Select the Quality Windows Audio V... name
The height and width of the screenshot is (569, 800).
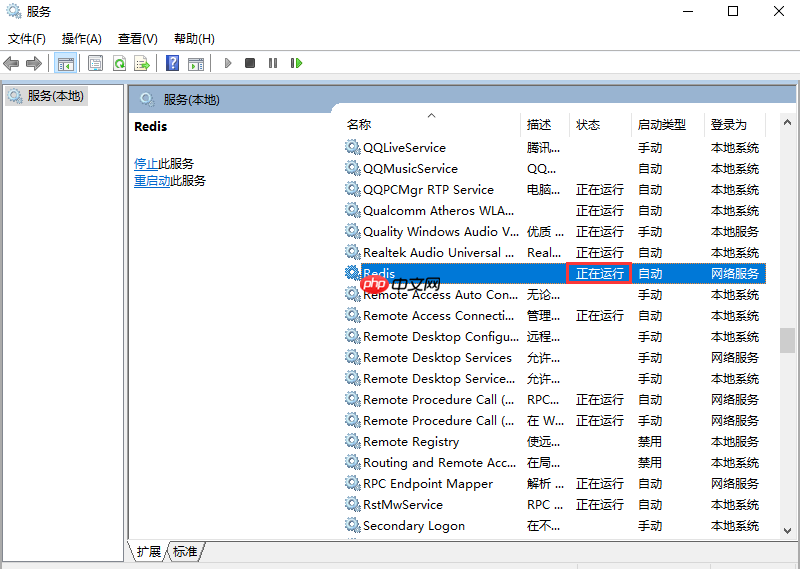(441, 232)
